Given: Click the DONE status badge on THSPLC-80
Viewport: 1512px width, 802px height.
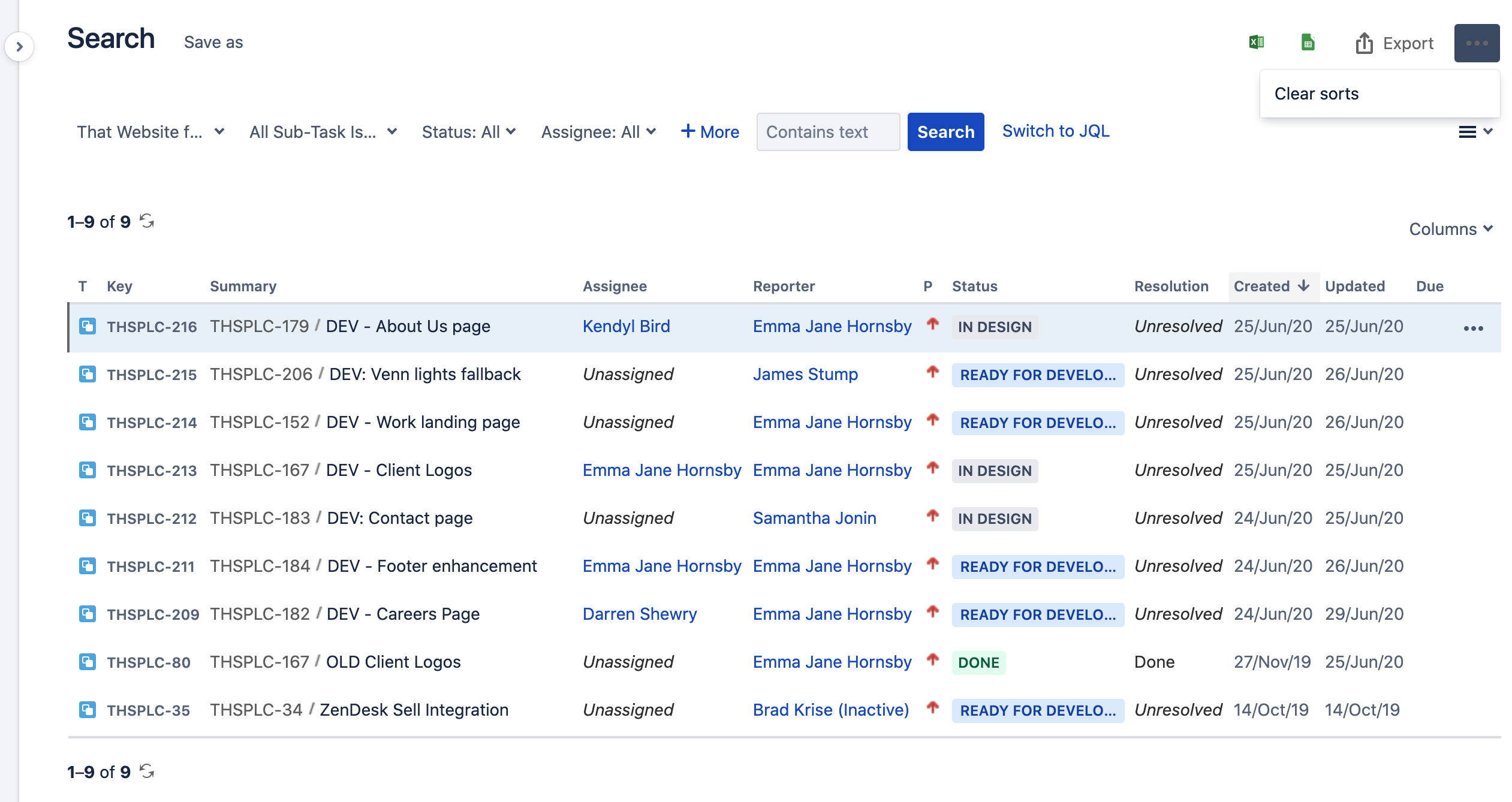Looking at the screenshot, I should (978, 662).
